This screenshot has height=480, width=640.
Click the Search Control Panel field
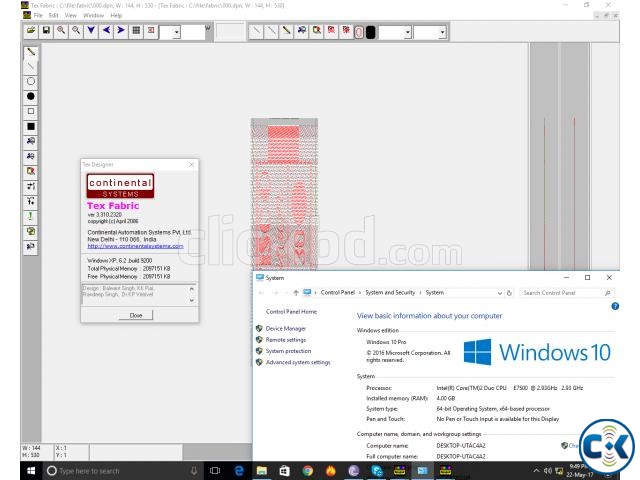point(566,293)
